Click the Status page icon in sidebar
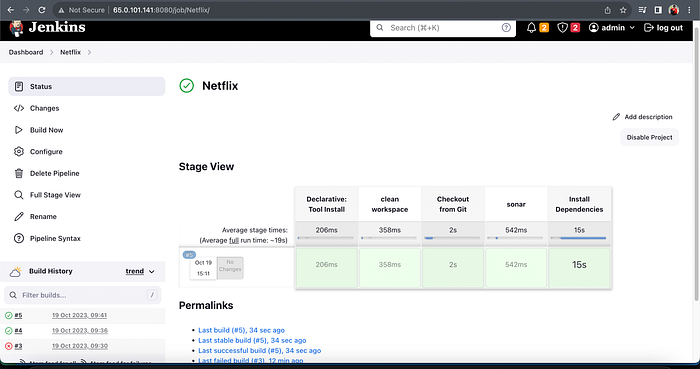700x369 pixels. point(19,86)
